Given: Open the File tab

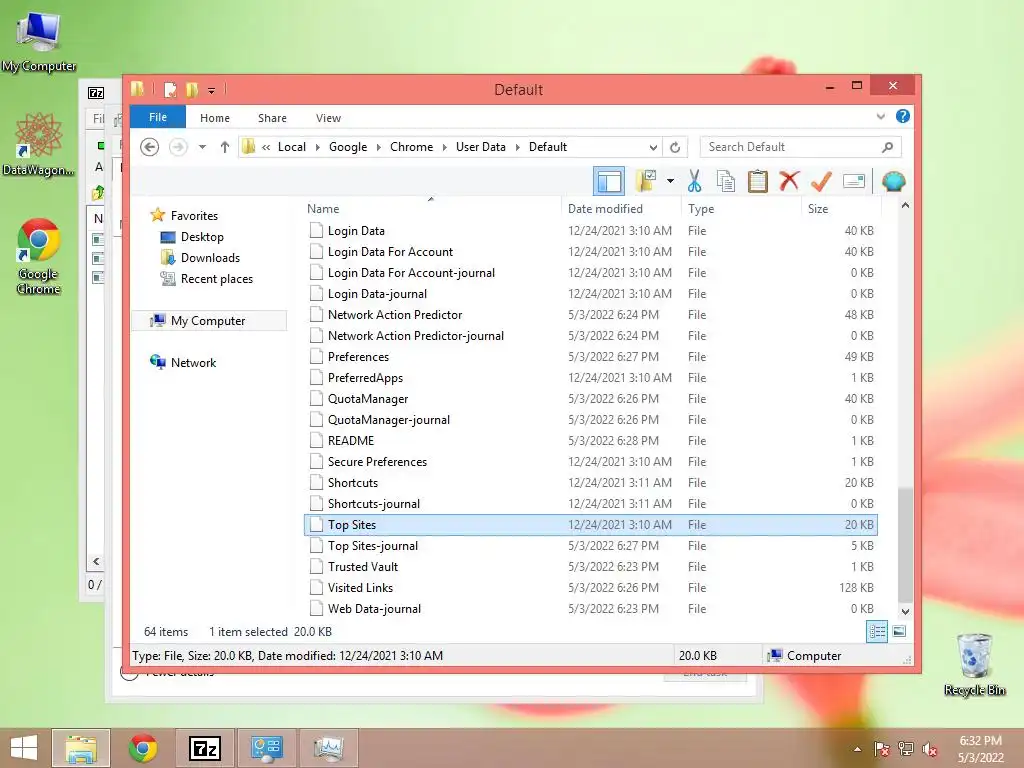Looking at the screenshot, I should pos(158,118).
